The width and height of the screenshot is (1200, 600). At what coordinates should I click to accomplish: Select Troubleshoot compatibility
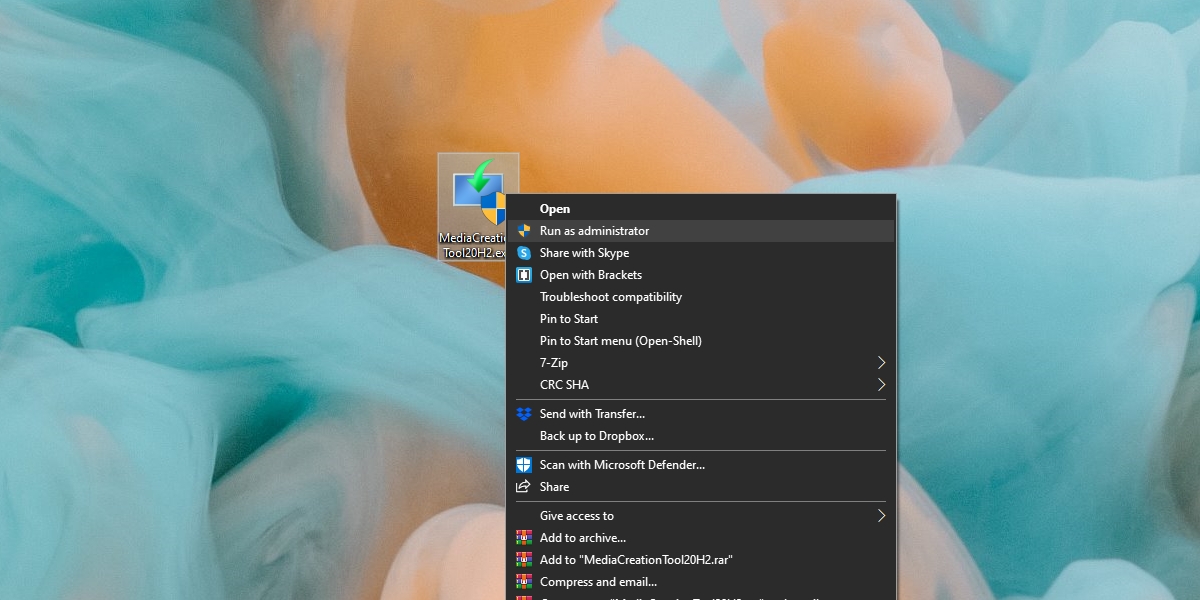tap(610, 297)
